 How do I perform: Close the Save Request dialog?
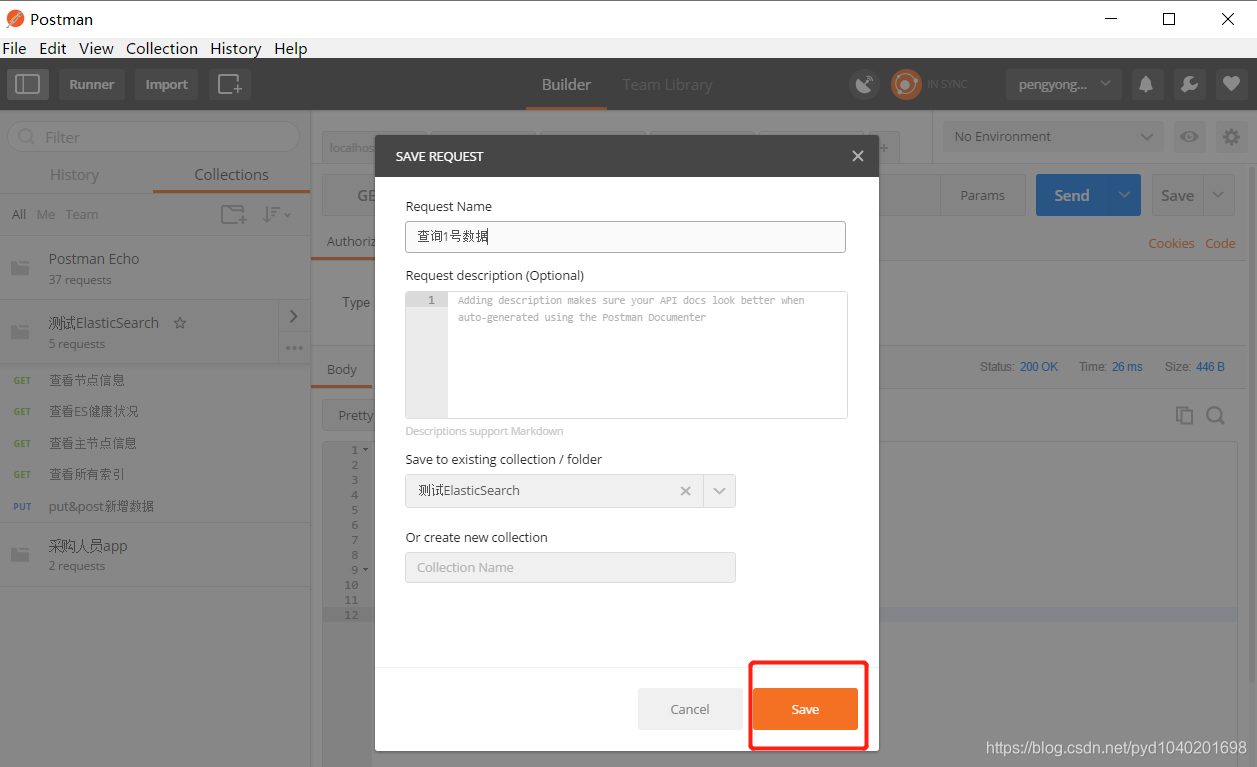[x=857, y=156]
